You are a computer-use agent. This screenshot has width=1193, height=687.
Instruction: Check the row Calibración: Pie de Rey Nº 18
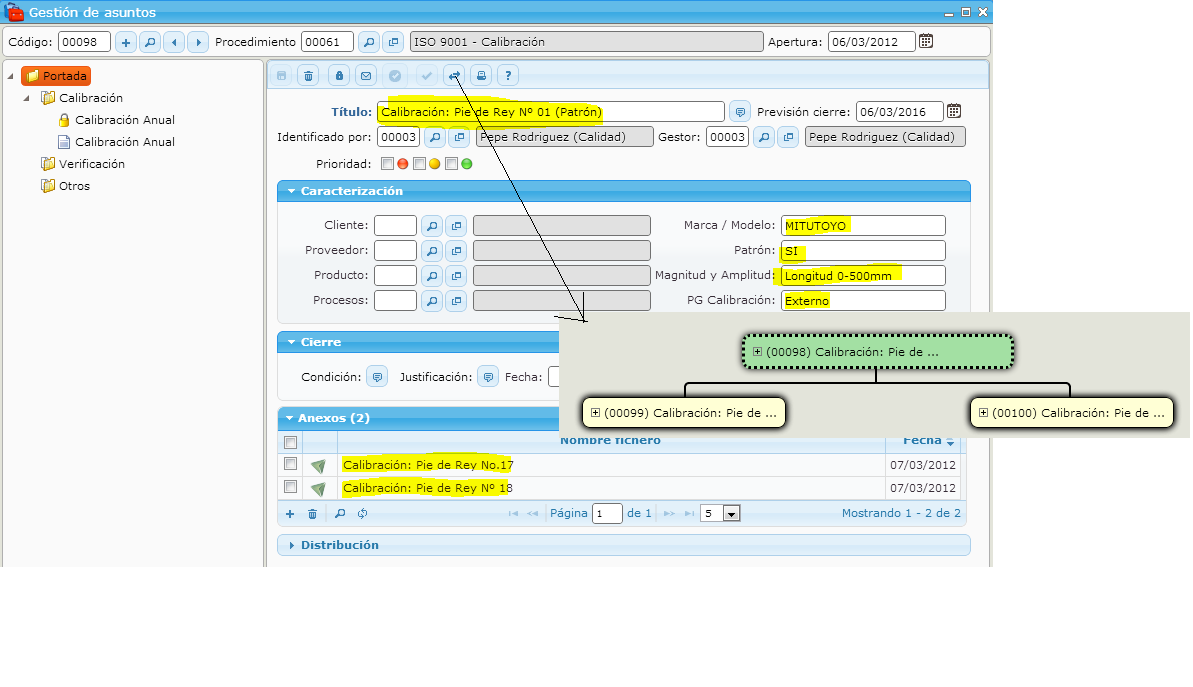coord(290,486)
